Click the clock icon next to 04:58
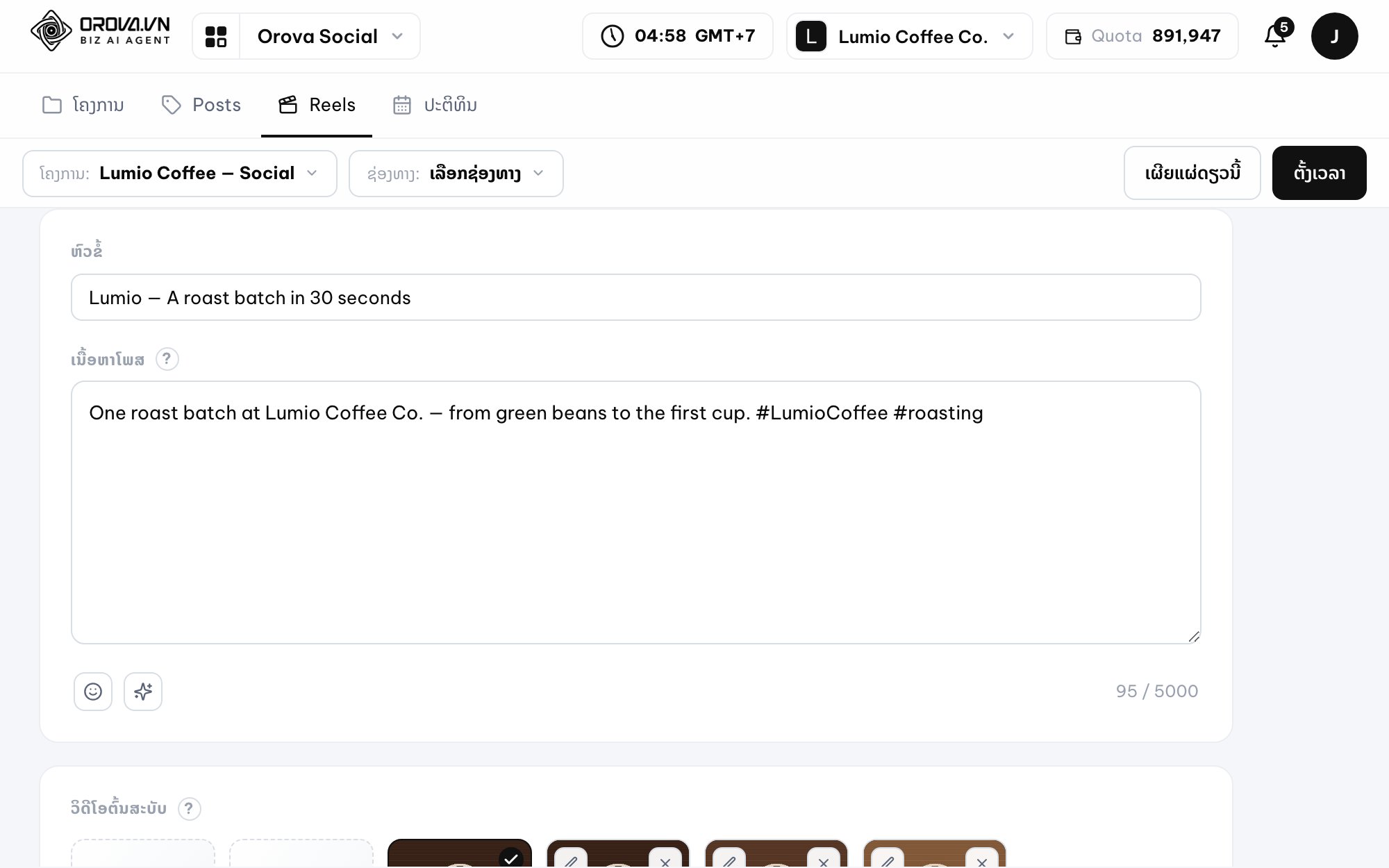1389x868 pixels. click(x=612, y=36)
